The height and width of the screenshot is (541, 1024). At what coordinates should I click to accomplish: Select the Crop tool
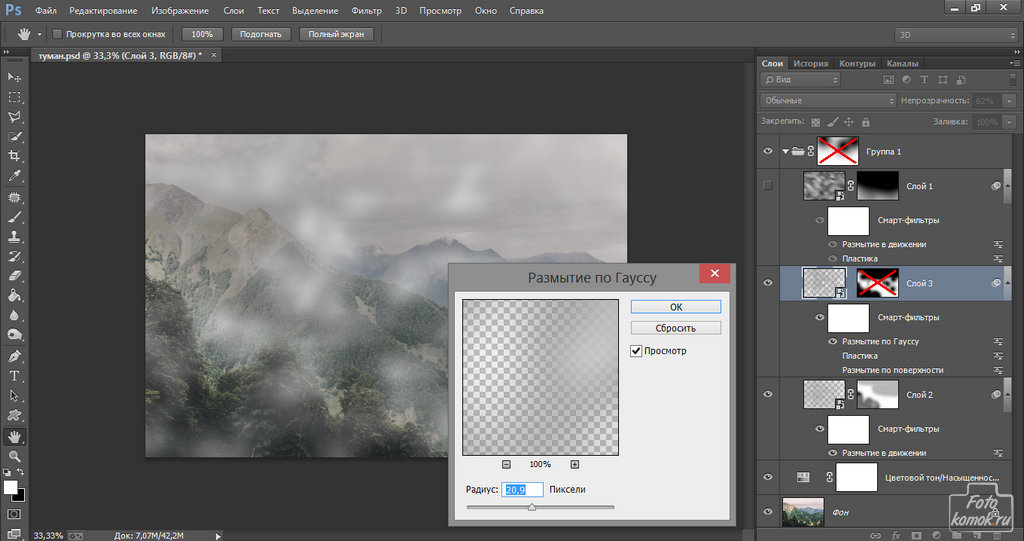[15, 156]
